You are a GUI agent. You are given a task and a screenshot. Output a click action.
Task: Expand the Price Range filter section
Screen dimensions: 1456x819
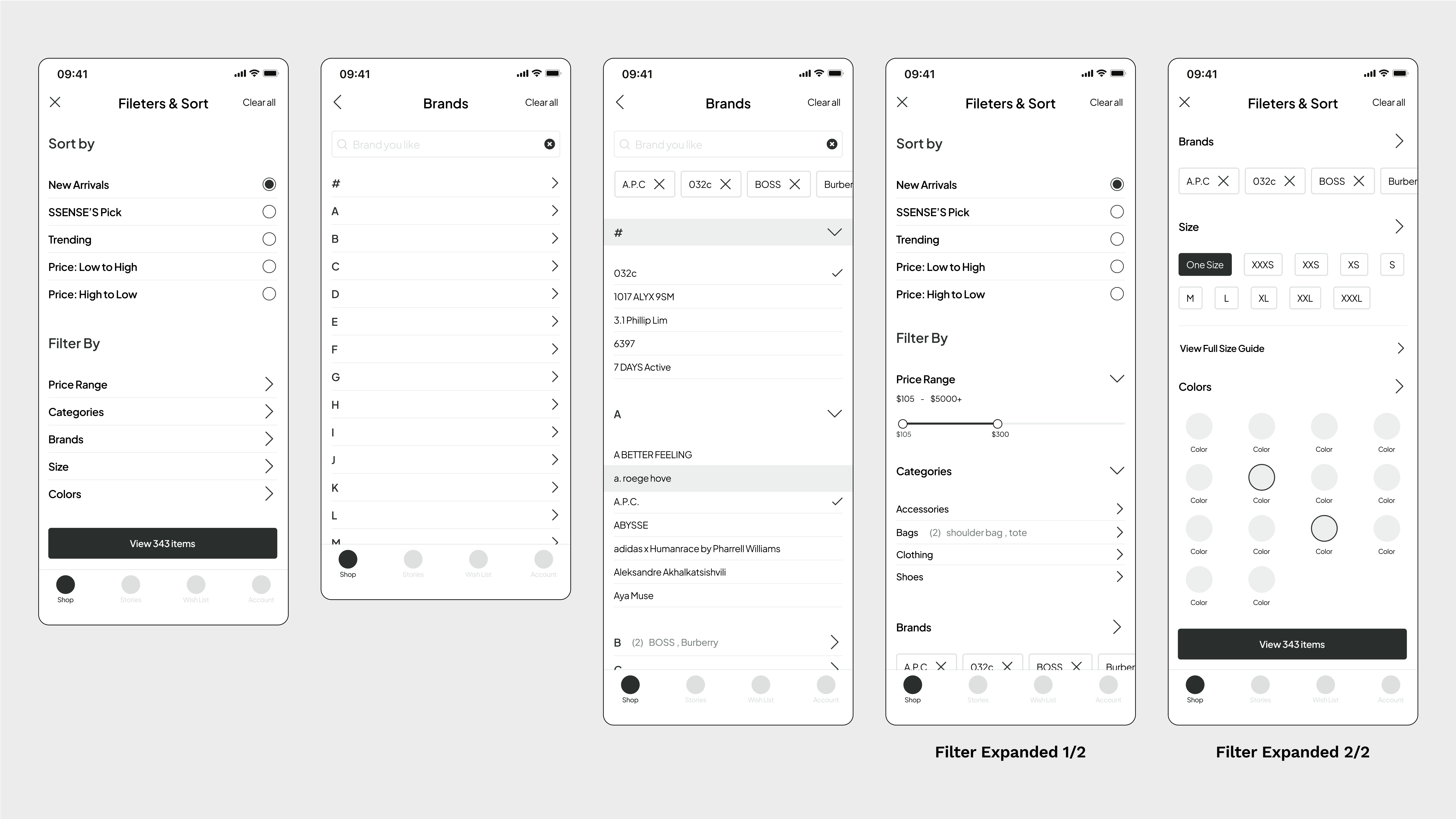pos(163,384)
